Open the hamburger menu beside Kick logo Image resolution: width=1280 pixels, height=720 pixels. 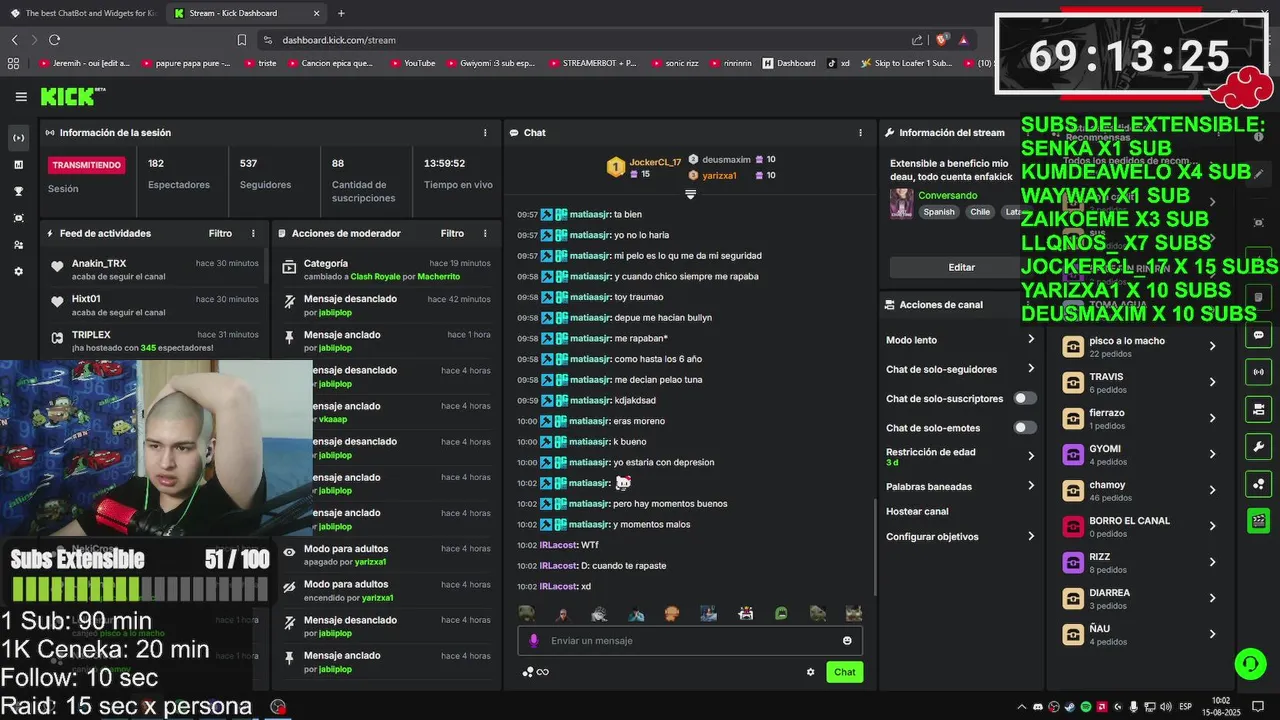(21, 97)
